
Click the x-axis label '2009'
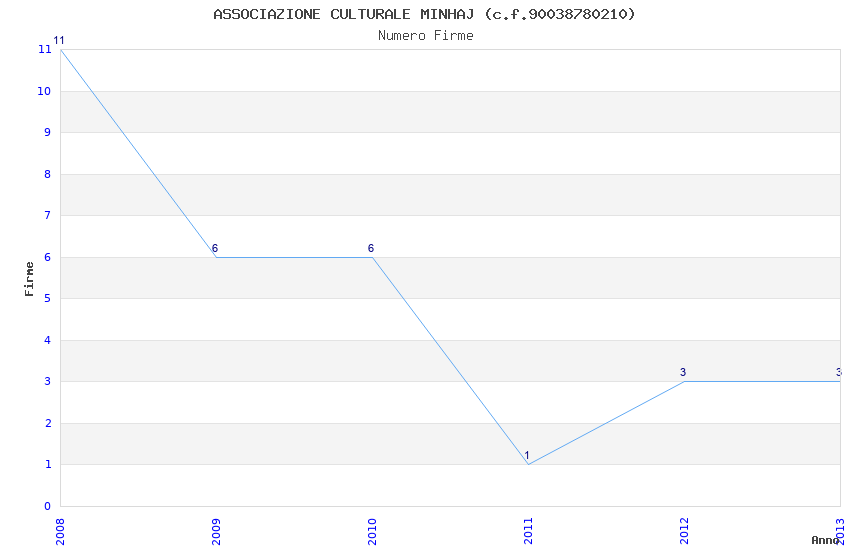tap(216, 532)
